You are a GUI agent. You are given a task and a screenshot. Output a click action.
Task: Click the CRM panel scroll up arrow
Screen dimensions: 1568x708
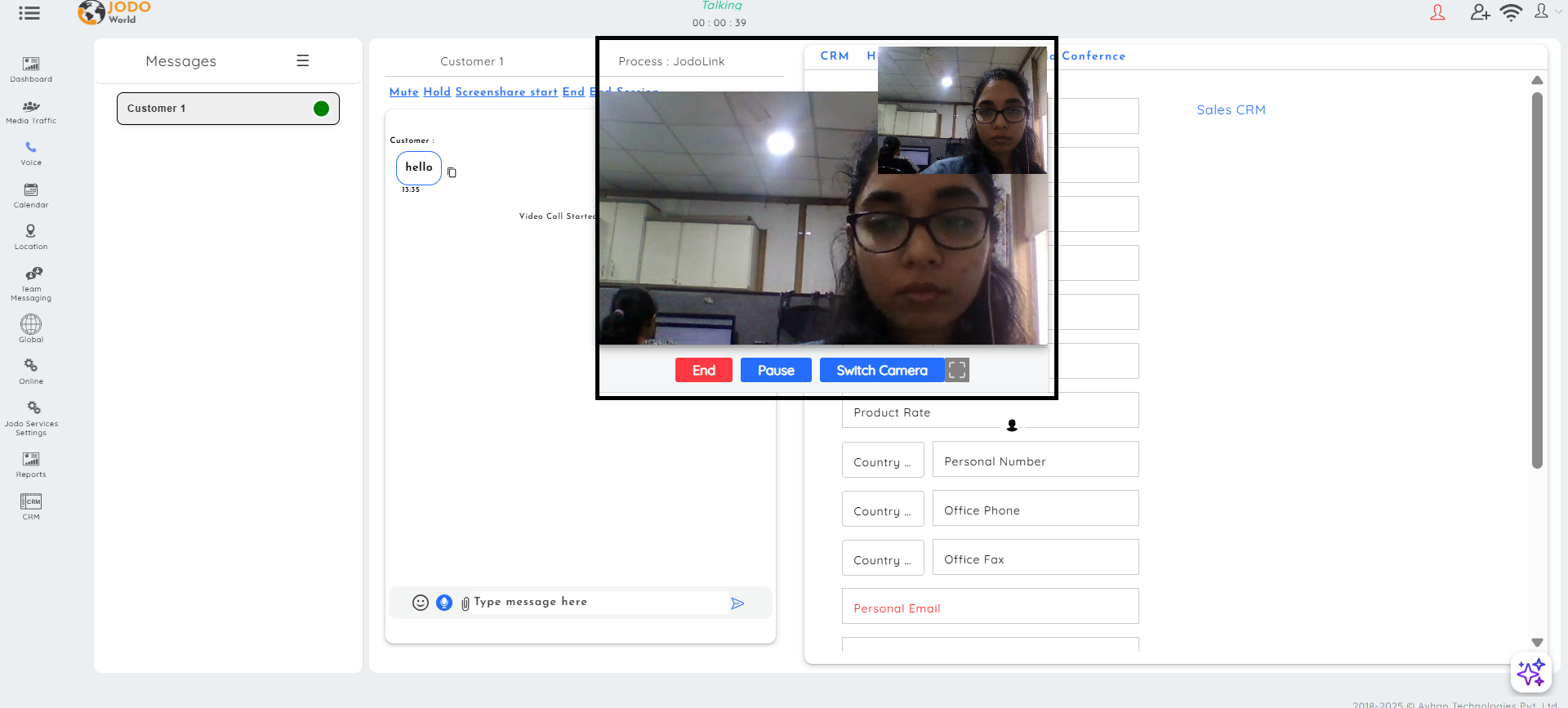1537,80
